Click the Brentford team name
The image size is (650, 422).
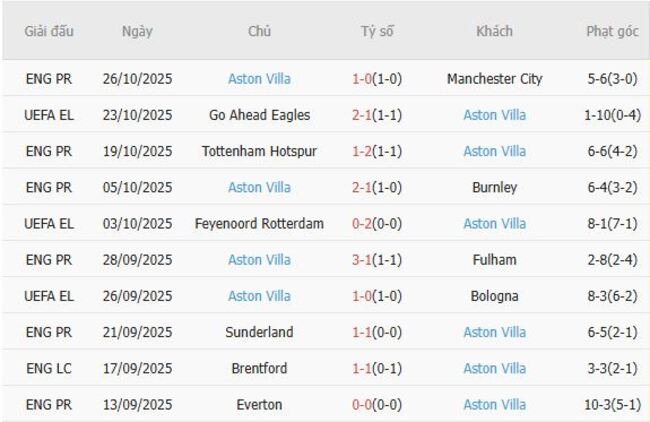[x=259, y=368]
